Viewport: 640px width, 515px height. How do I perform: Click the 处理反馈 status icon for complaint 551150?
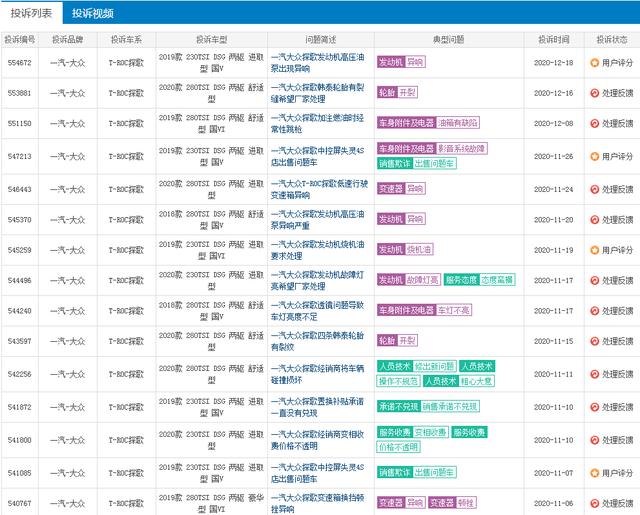pyautogui.click(x=595, y=123)
